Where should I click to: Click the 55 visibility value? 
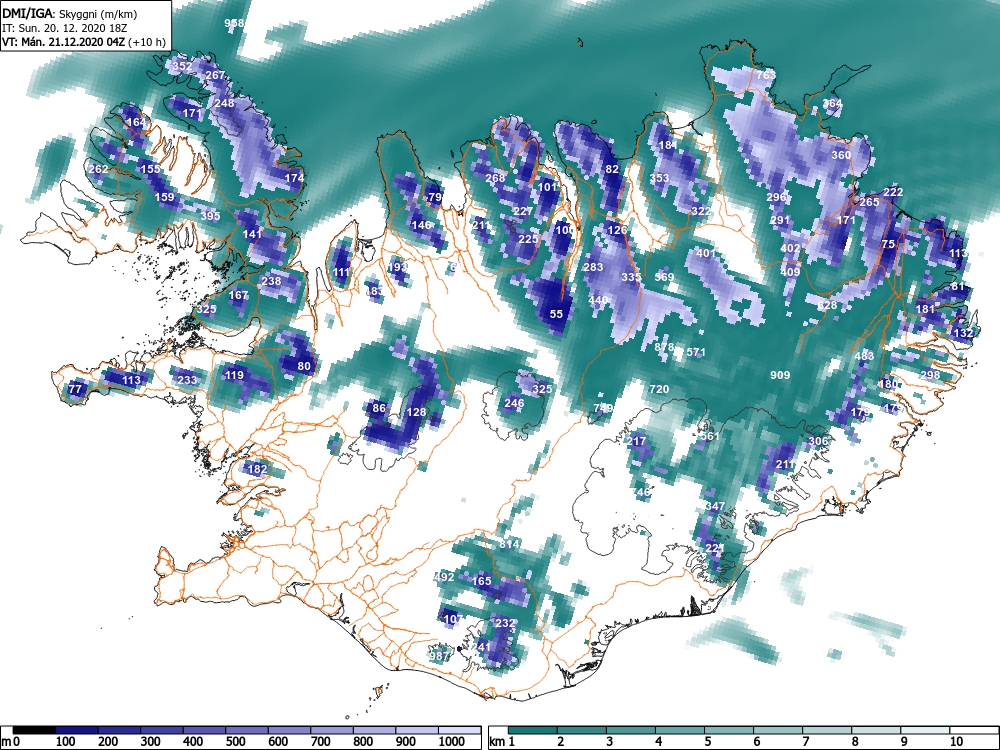click(556, 314)
